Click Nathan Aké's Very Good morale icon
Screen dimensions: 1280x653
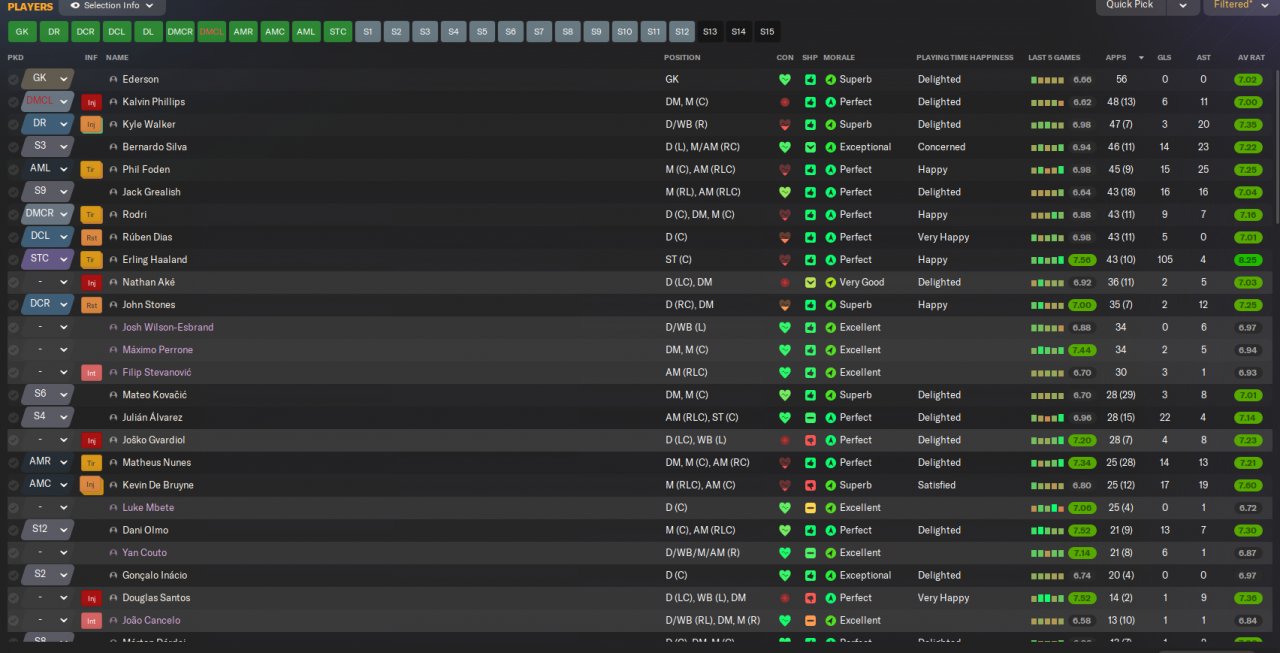click(830, 282)
